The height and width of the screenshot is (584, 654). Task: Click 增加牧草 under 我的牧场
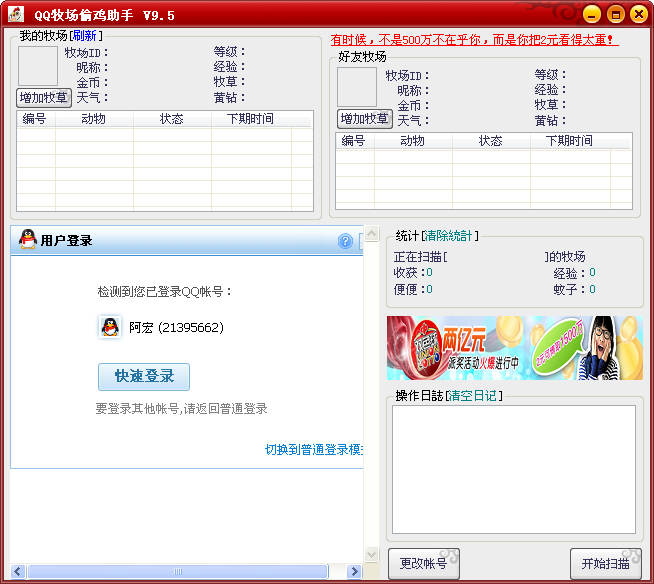click(44, 98)
